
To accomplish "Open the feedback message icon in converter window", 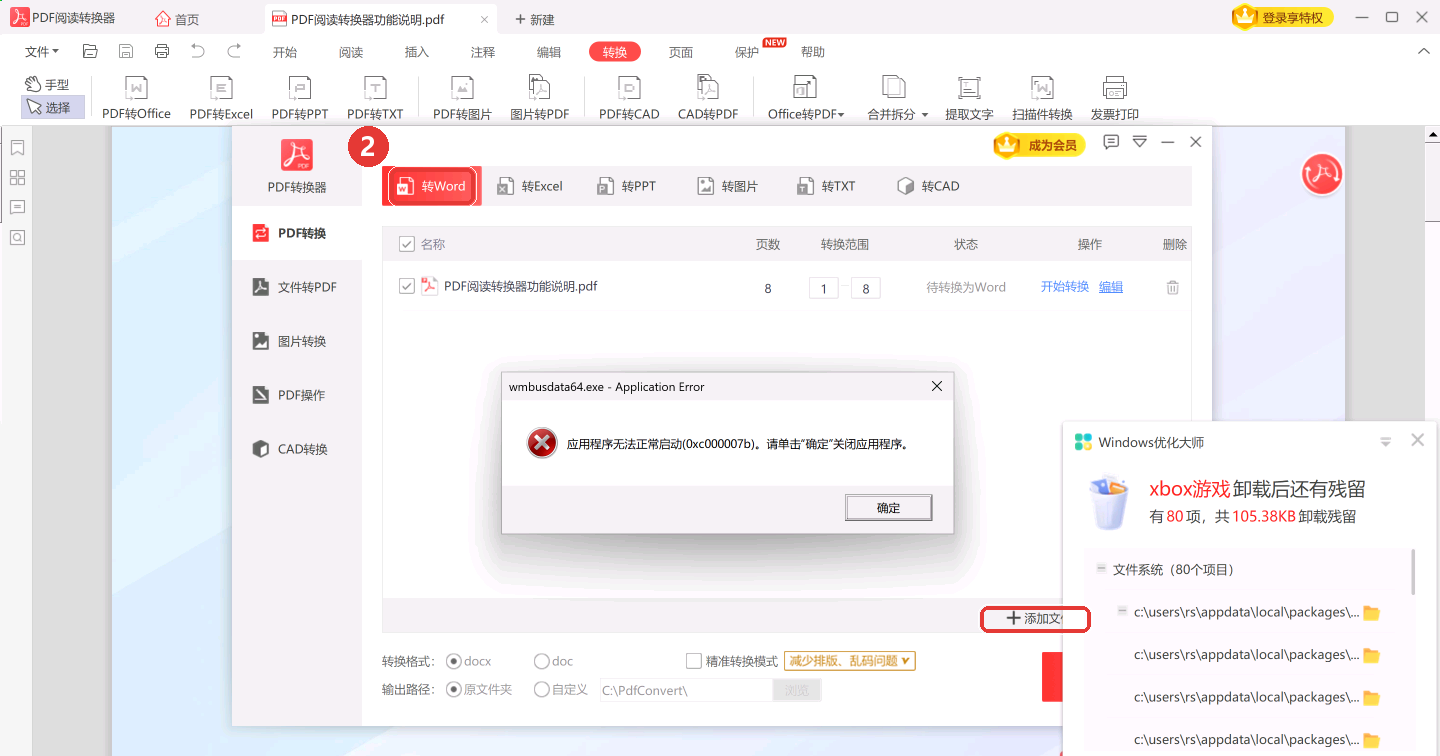I will (1111, 143).
